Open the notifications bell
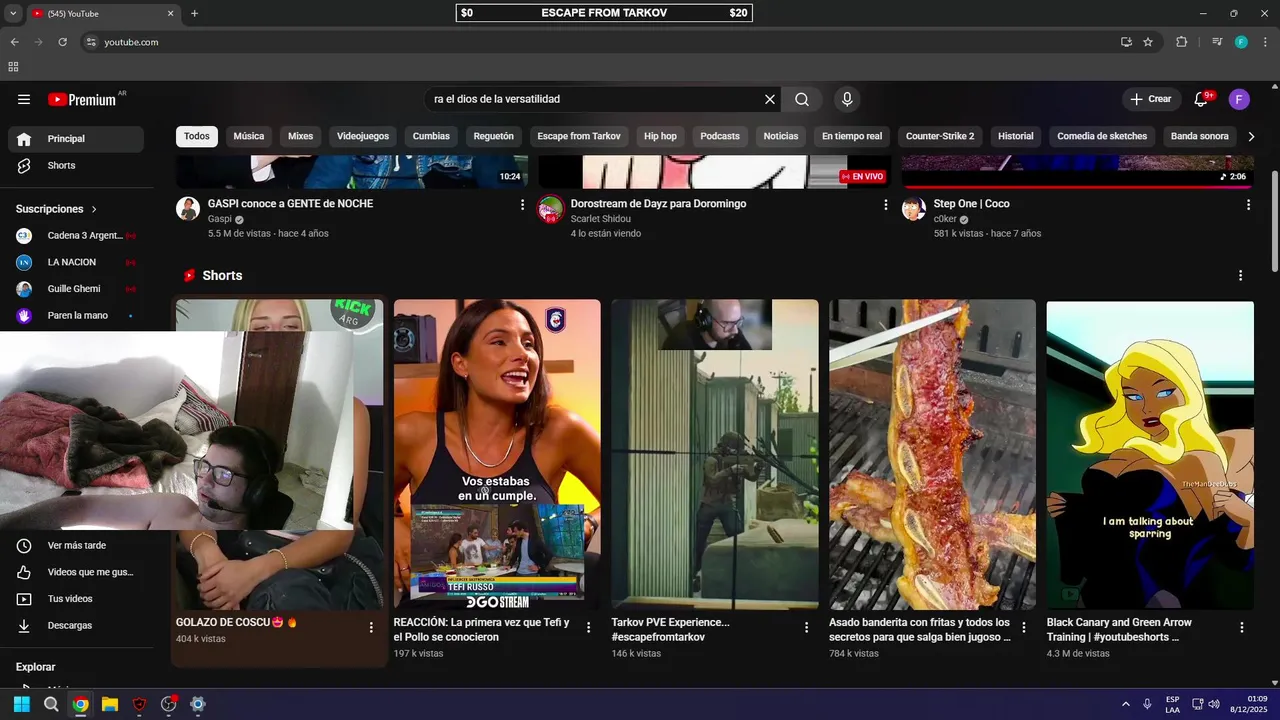 1202,99
